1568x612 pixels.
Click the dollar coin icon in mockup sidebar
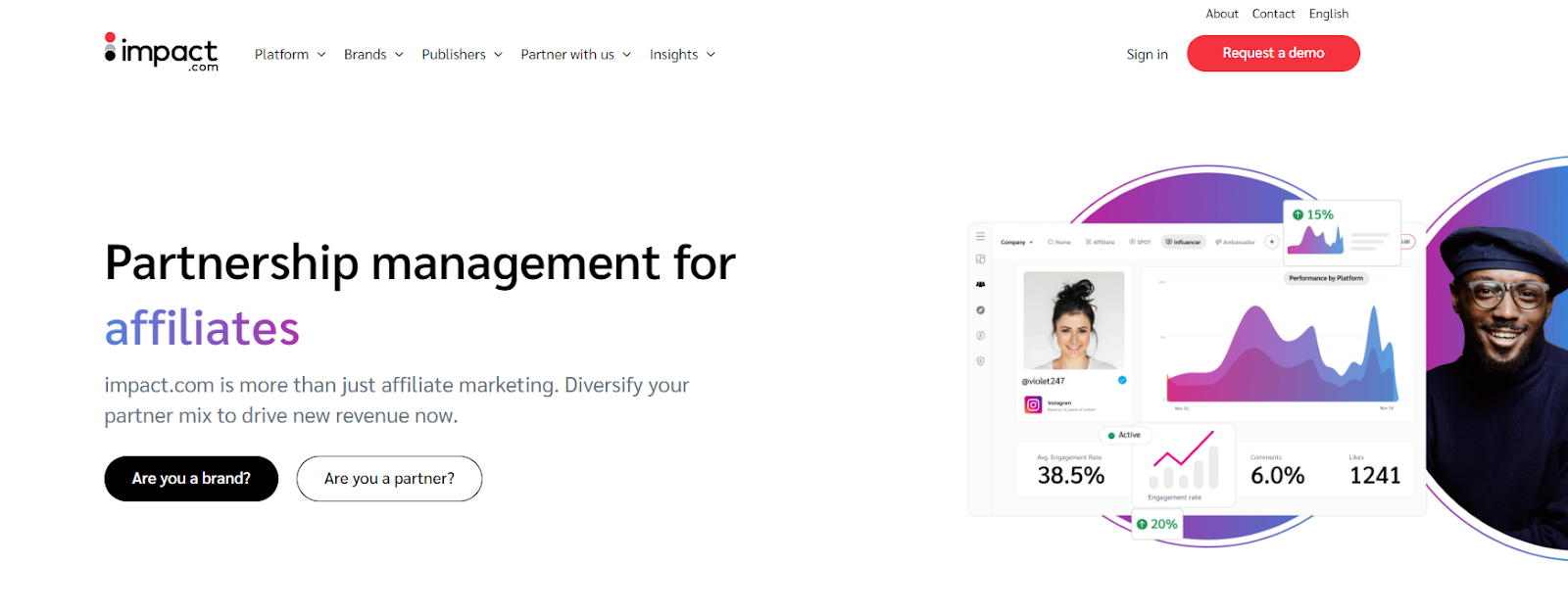pos(980,335)
